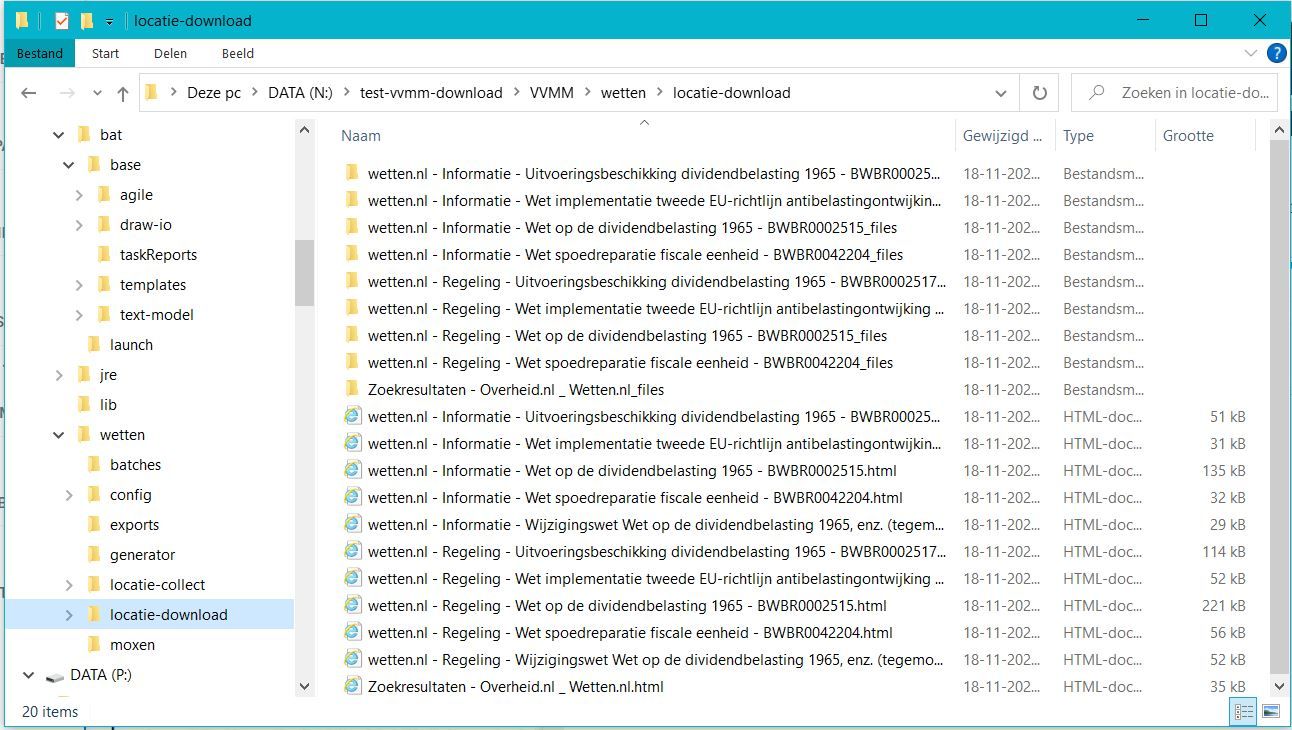
Task: Expand the ribbon with the chevron
Action: coord(1250,53)
